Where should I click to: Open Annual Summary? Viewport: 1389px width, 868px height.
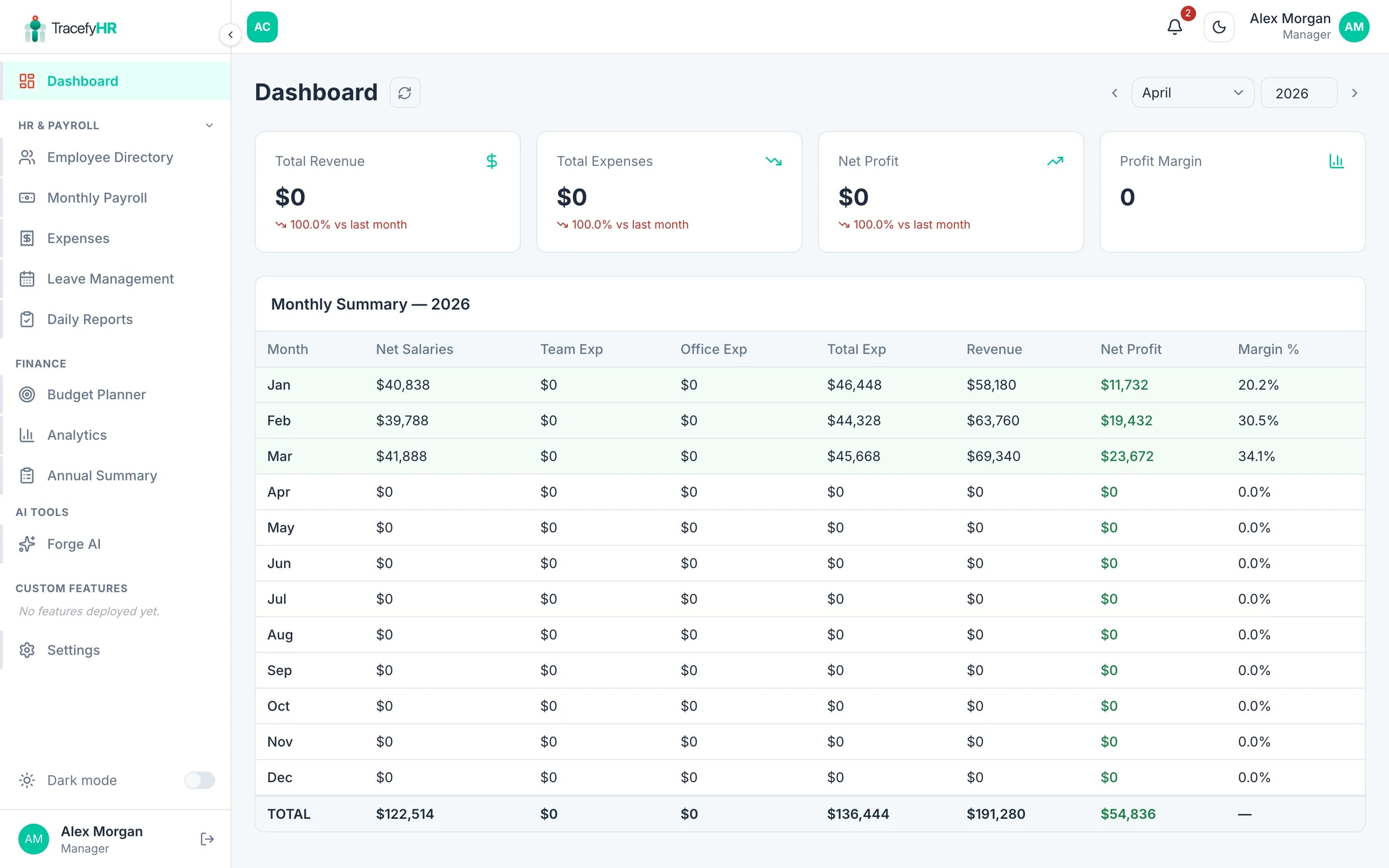pos(102,475)
